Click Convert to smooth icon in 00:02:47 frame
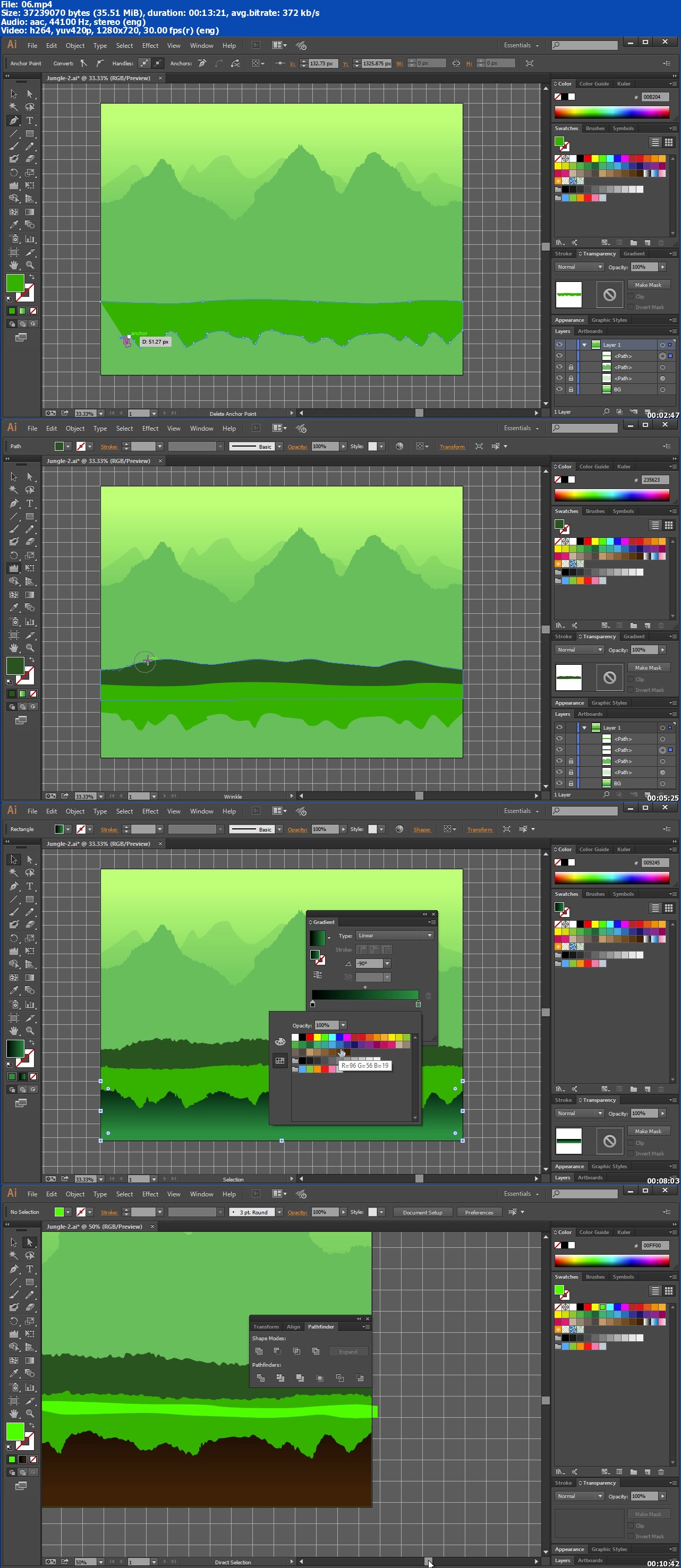 99,63
